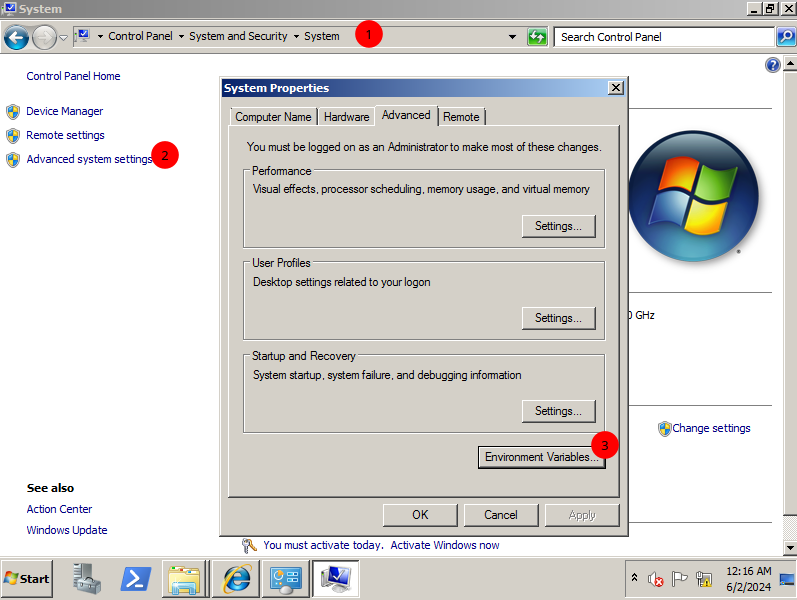Open Server Manager from the taskbar

coord(88,578)
